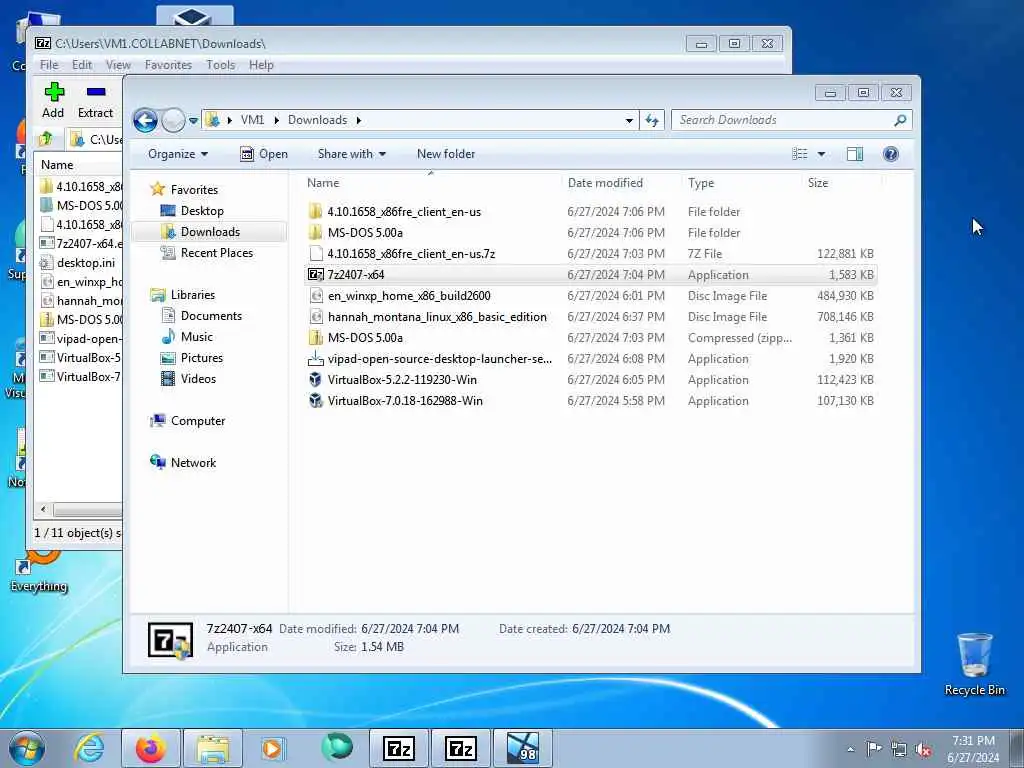
Task: Launch Firefox from taskbar
Action: click(x=151, y=748)
